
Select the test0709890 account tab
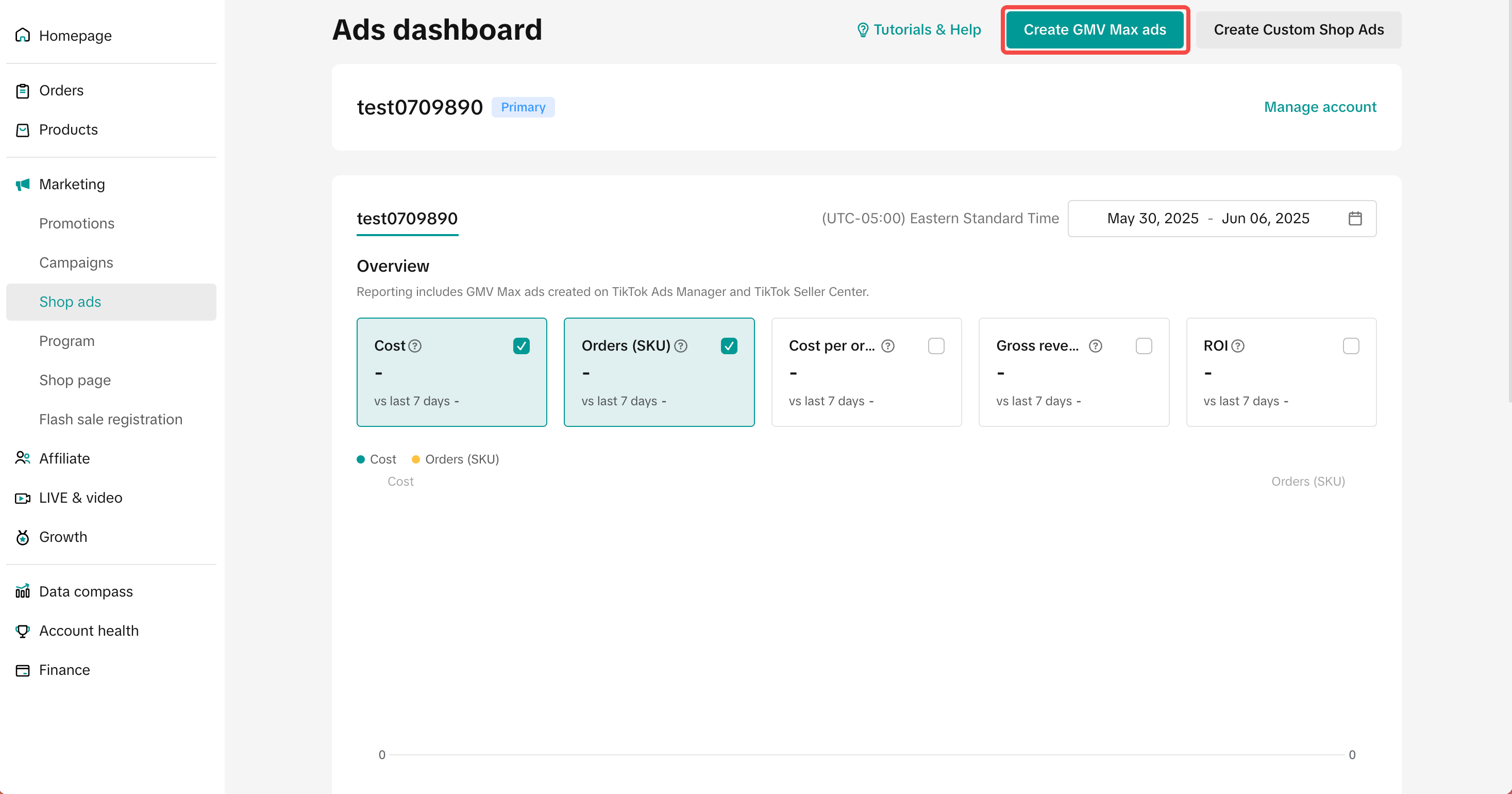tap(407, 219)
